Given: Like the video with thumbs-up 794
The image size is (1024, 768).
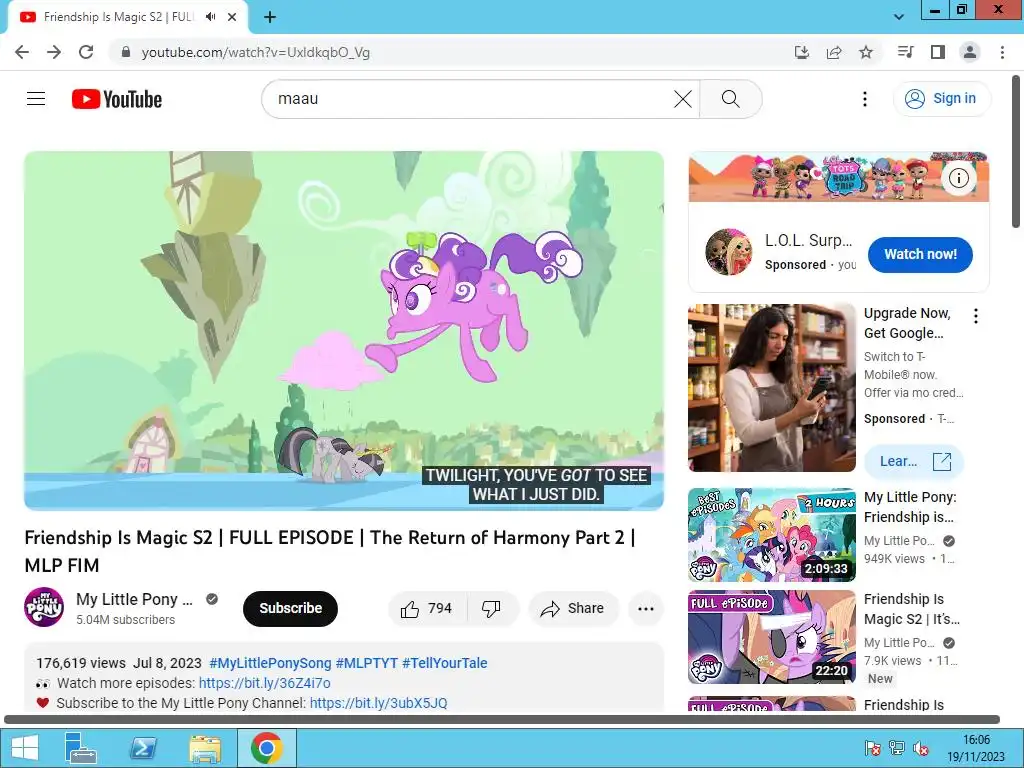Looking at the screenshot, I should click(x=427, y=609).
